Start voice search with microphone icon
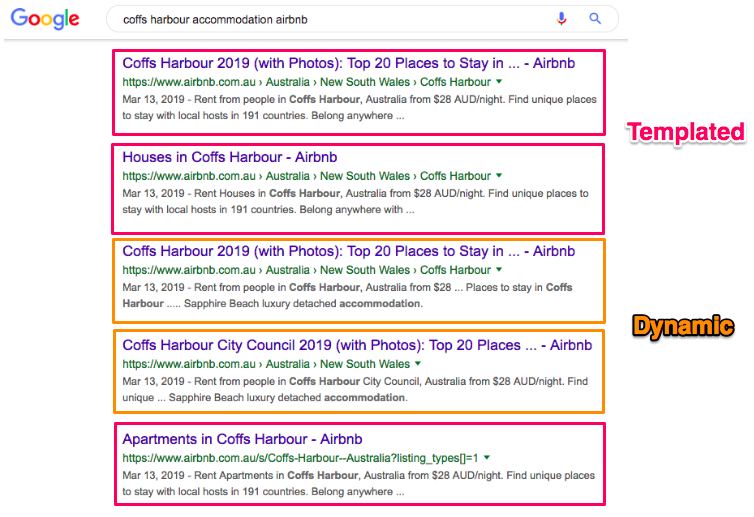 pos(561,19)
